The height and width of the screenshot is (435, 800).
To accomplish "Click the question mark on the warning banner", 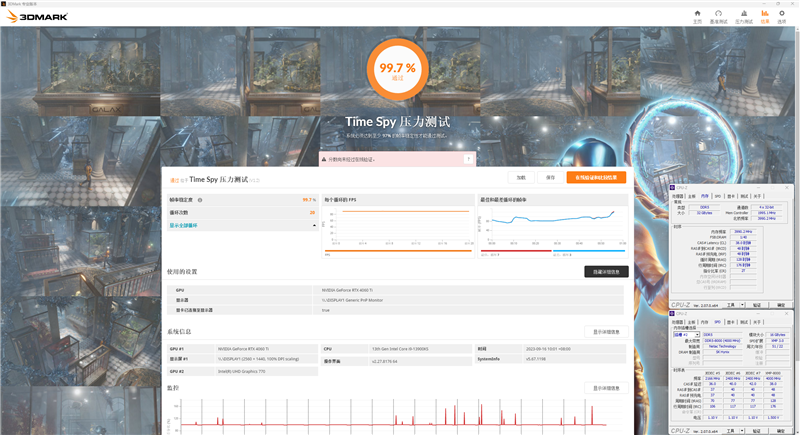I will click(x=468, y=160).
